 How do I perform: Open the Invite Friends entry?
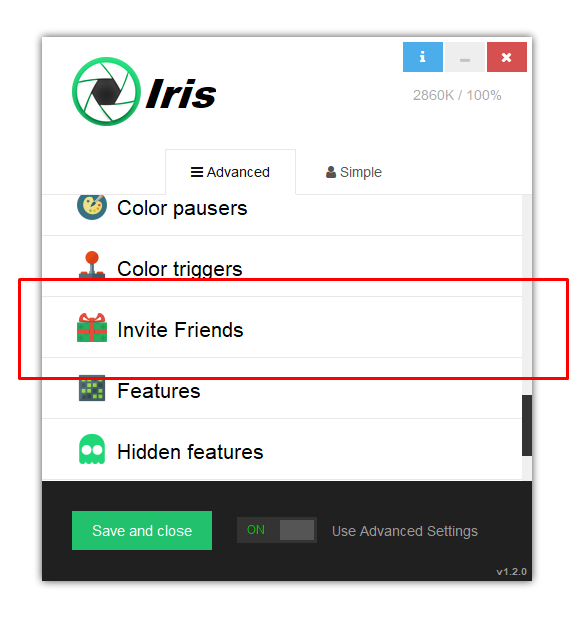point(282,327)
